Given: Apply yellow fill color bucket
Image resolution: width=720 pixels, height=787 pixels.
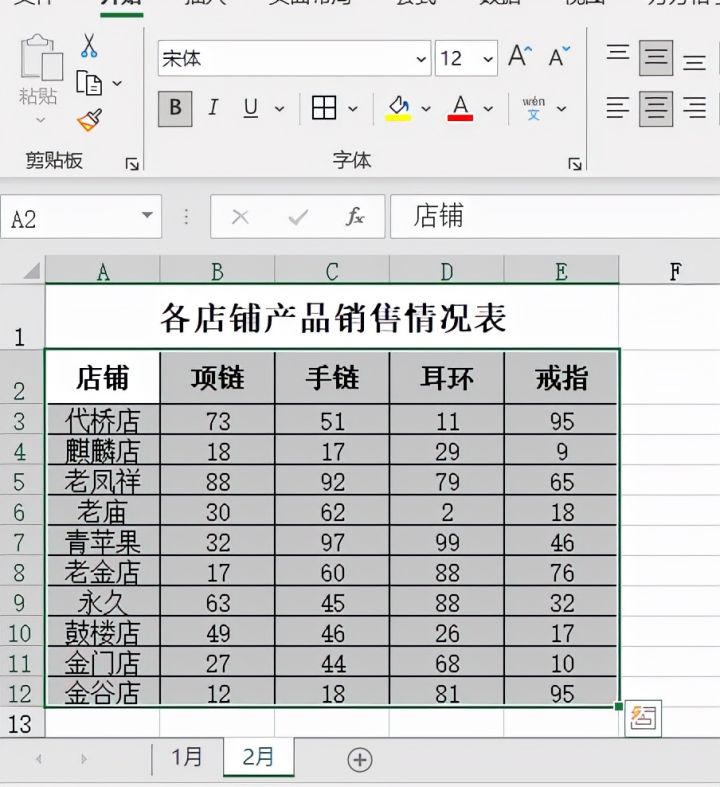Looking at the screenshot, I should 399,108.
